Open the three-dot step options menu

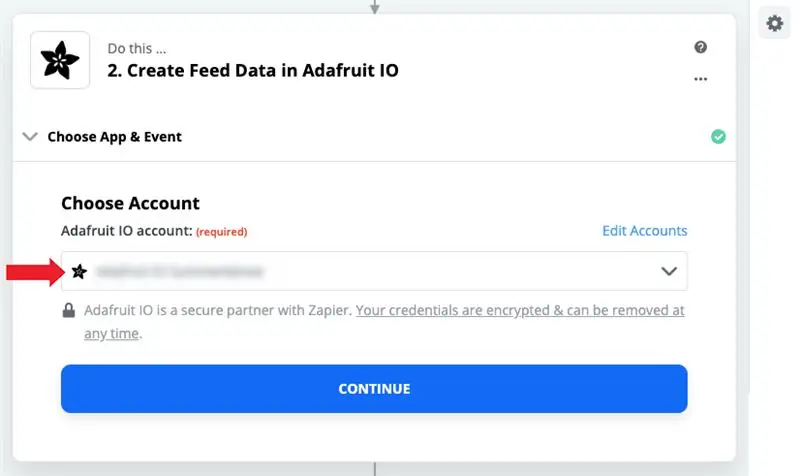pos(701,79)
